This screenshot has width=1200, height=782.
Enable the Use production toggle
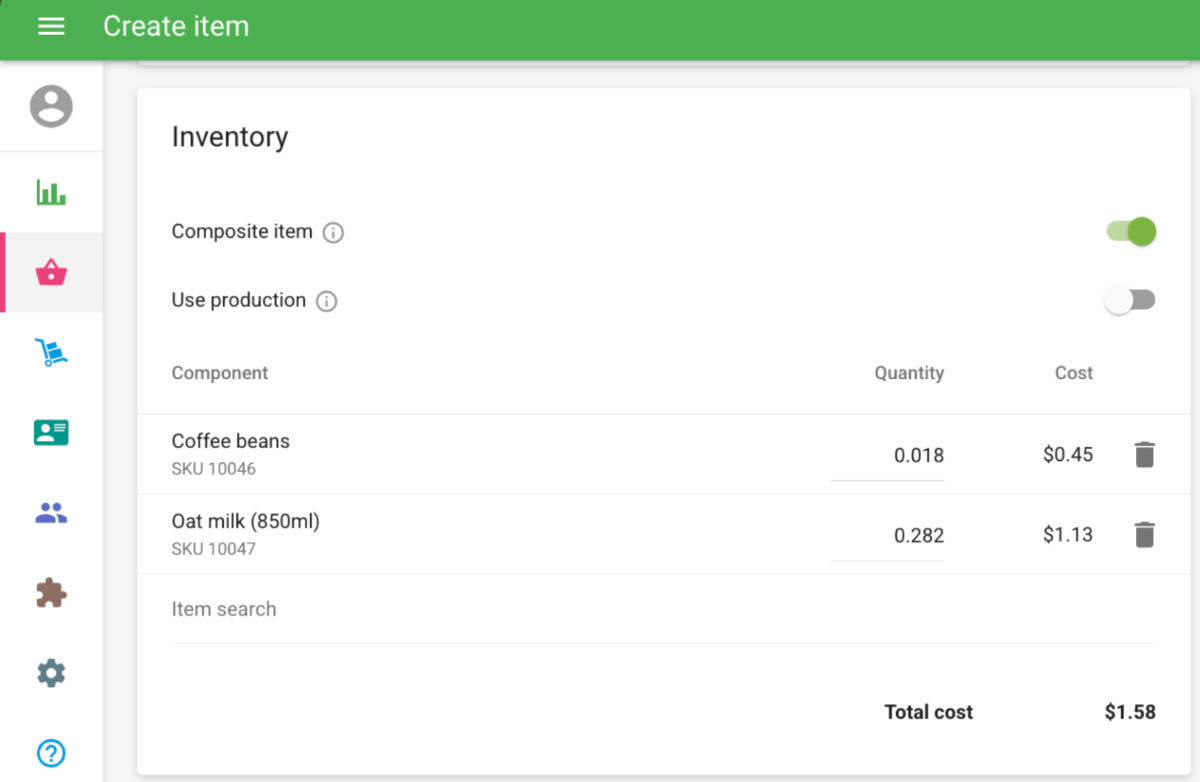pyautogui.click(x=1131, y=300)
